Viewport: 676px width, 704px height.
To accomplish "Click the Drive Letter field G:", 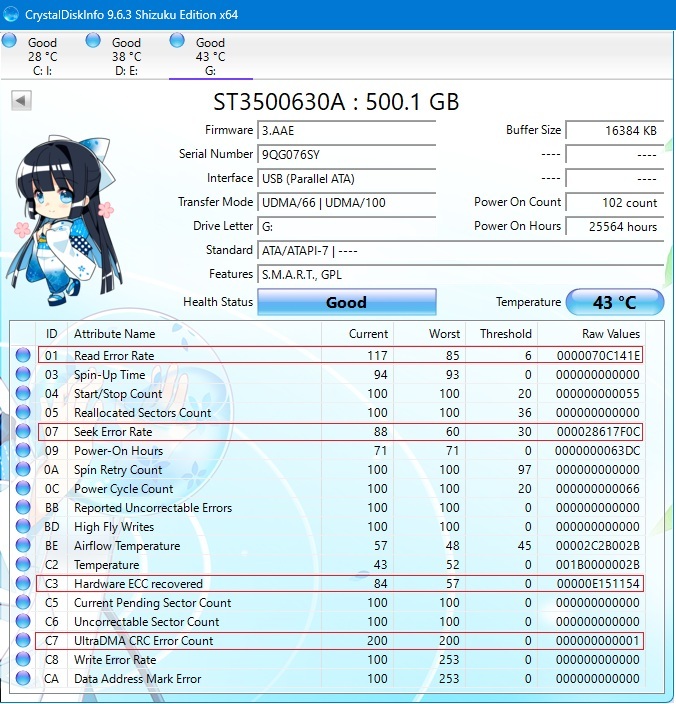I will (347, 227).
